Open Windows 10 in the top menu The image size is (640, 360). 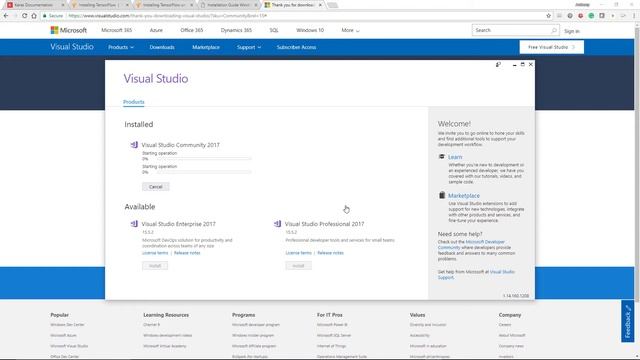click(310, 30)
